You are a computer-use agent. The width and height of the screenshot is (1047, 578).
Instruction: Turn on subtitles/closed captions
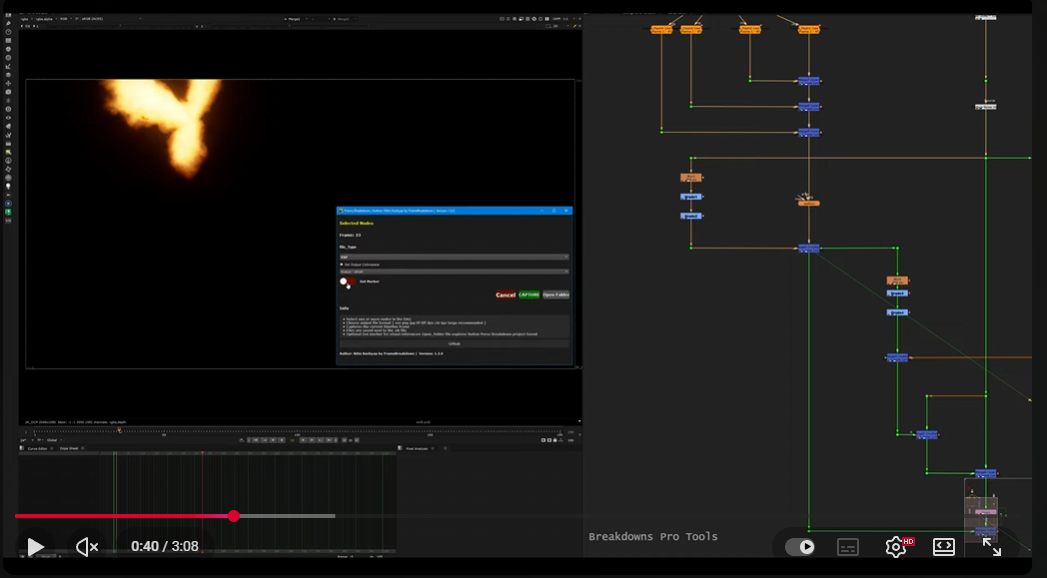(x=848, y=547)
